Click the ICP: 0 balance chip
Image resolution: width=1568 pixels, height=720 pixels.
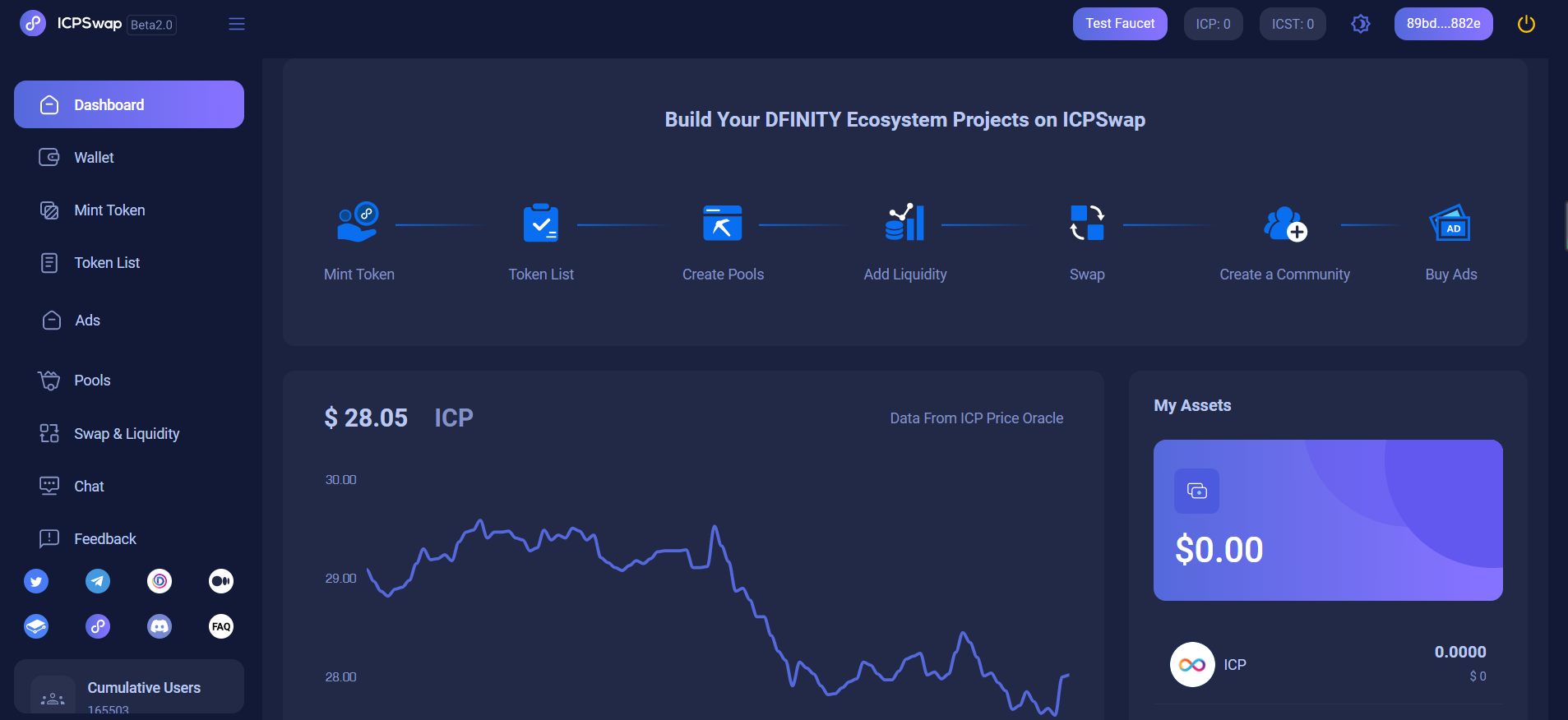[1213, 24]
